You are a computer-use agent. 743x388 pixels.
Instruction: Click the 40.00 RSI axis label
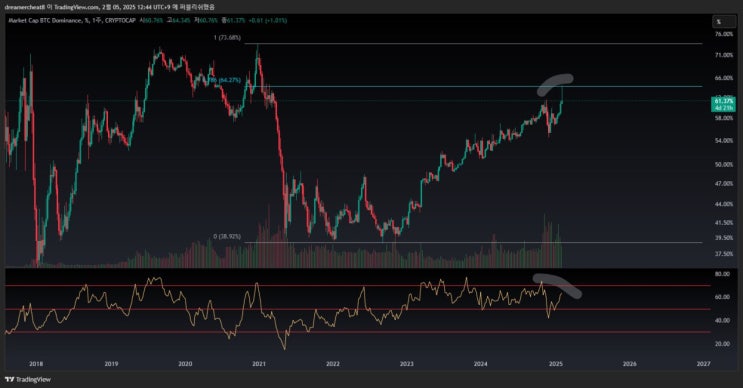(x=722, y=321)
